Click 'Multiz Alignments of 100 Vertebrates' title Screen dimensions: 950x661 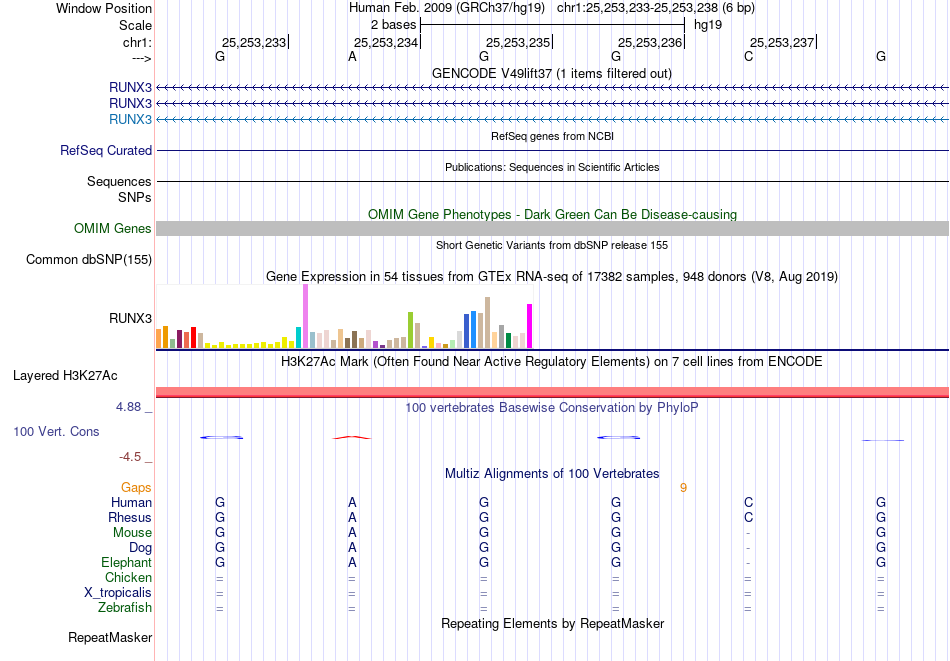[552, 474]
